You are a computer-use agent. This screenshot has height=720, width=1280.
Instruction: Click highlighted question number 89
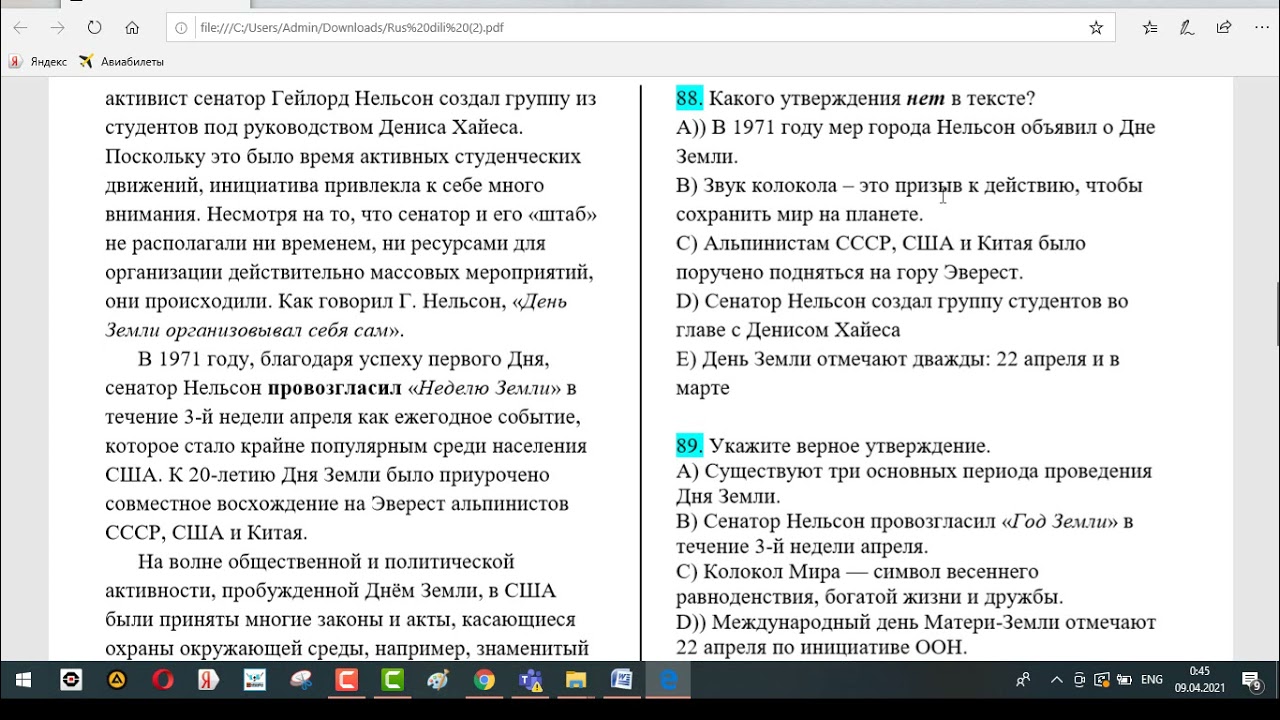tap(690, 446)
